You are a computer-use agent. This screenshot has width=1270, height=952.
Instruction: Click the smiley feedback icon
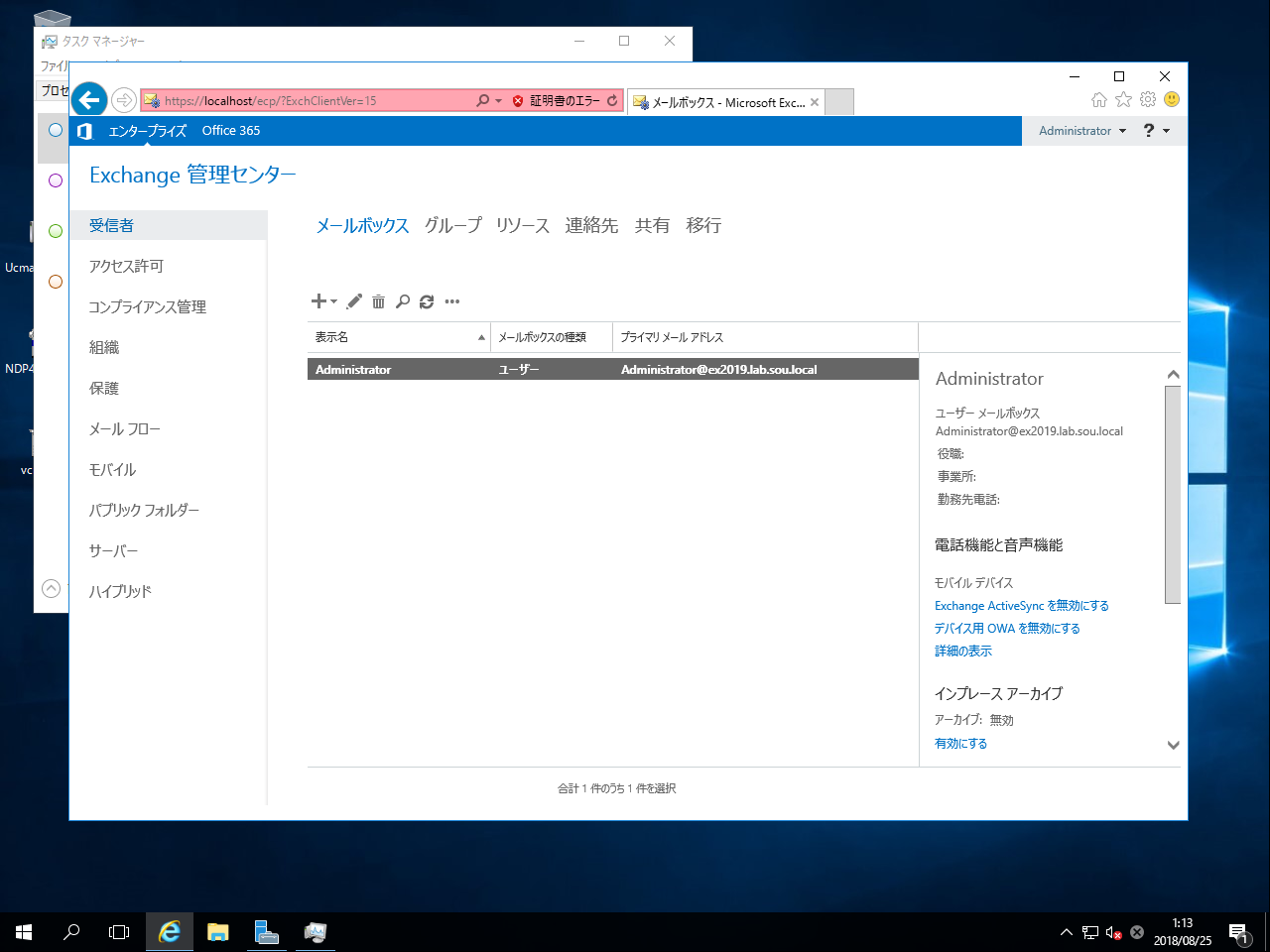[1172, 99]
